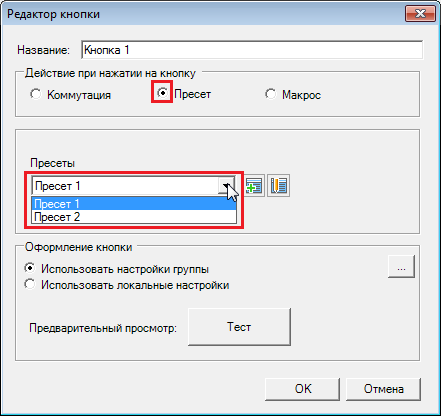Open the preset editor pencil icon
The height and width of the screenshot is (416, 441).
(279, 186)
